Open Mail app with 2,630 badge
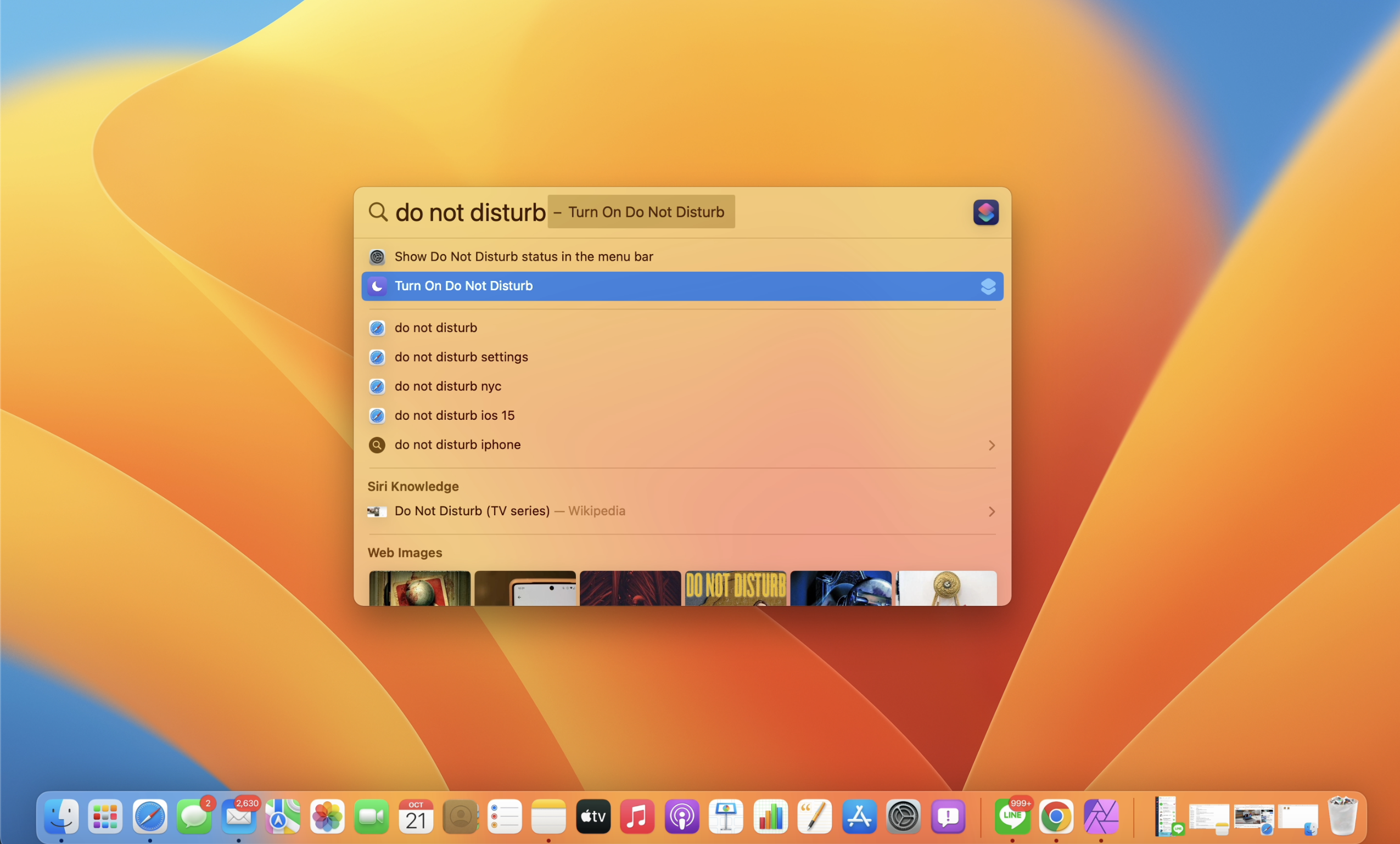Viewport: 1400px width, 844px height. (238, 817)
